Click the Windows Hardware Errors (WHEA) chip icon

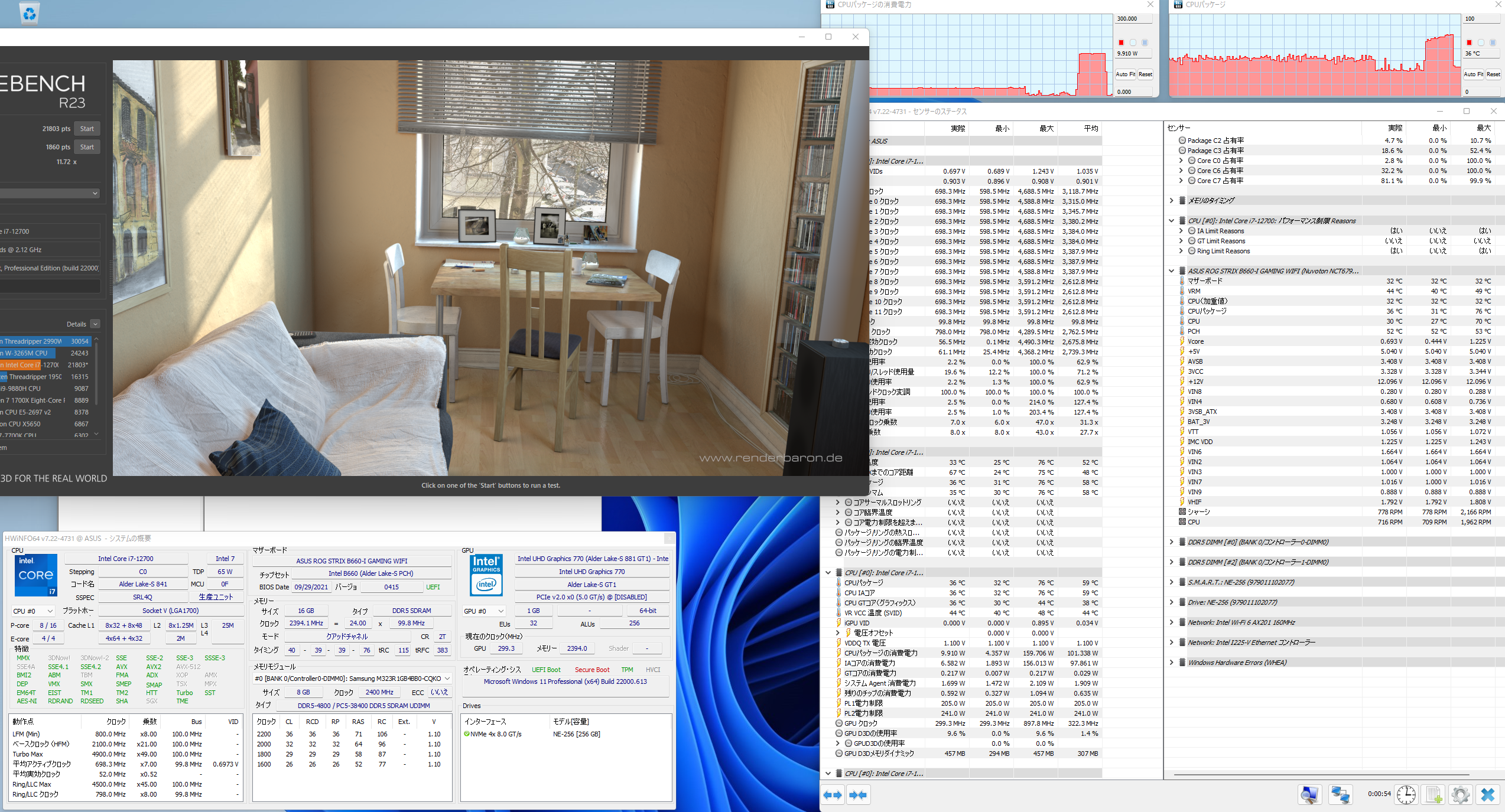click(x=1182, y=663)
